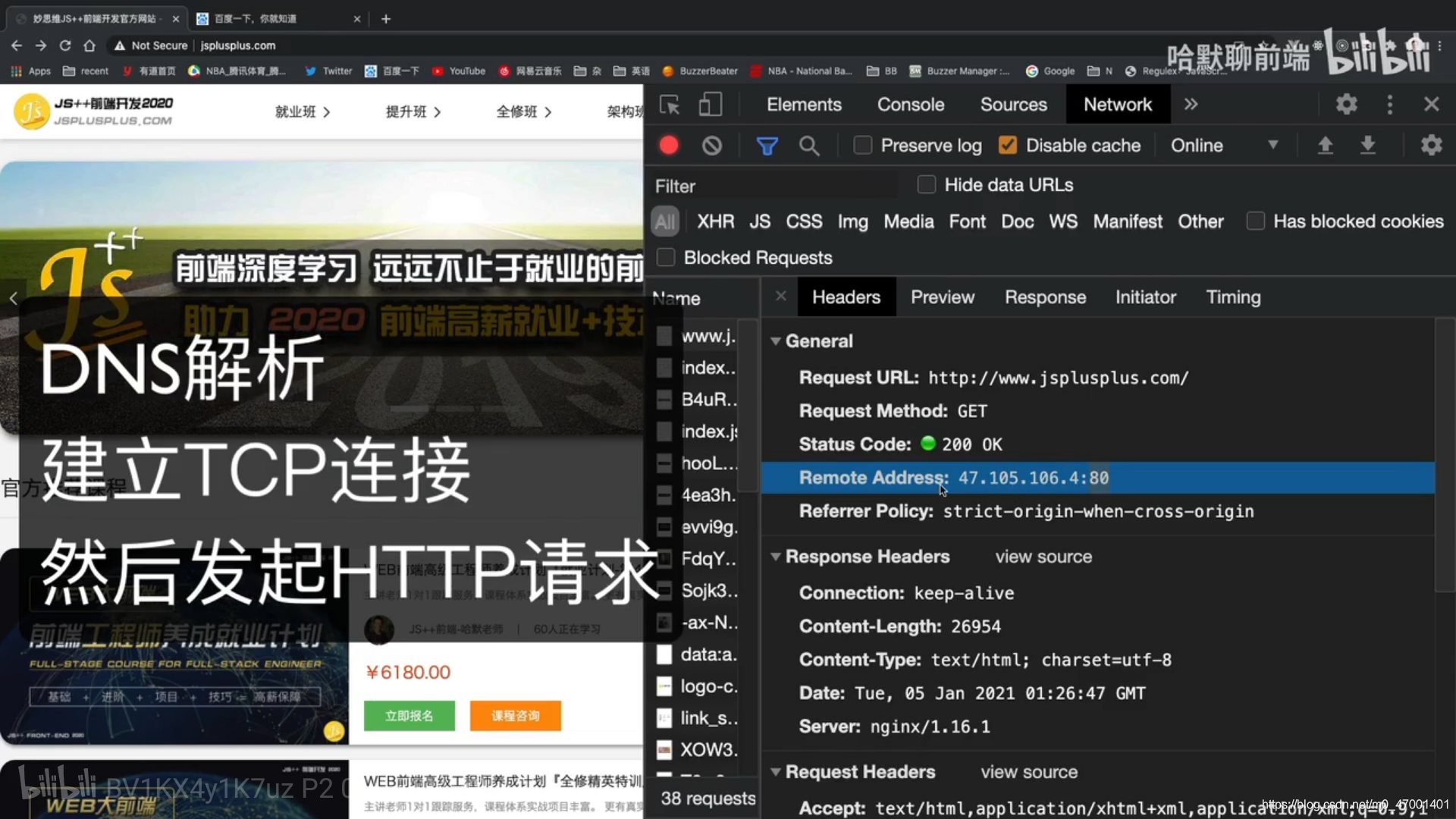This screenshot has height=819, width=1456.
Task: Open the Timing tab of request details
Action: pos(1233,297)
